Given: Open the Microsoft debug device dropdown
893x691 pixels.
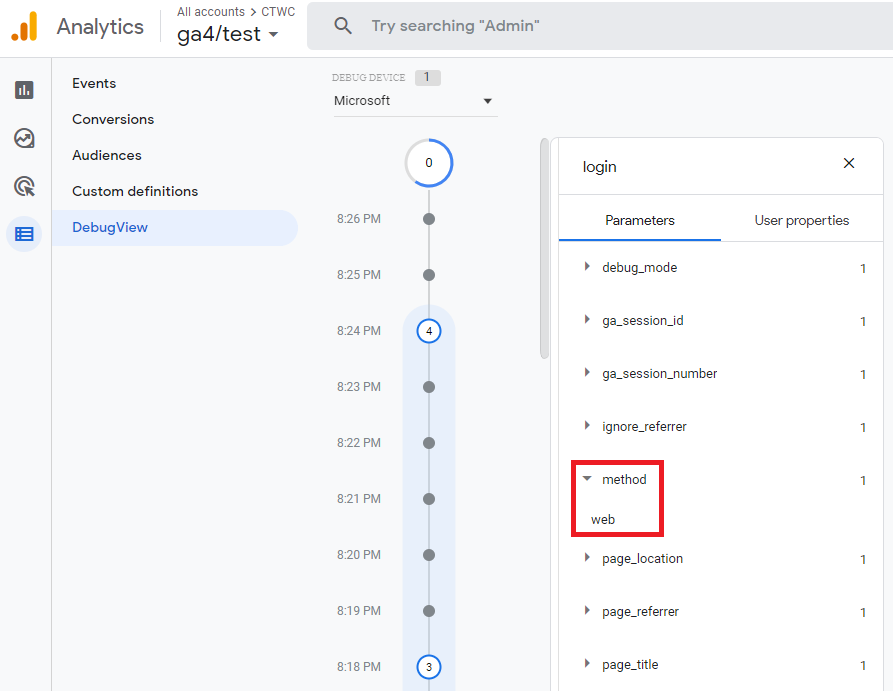Looking at the screenshot, I should (415, 101).
